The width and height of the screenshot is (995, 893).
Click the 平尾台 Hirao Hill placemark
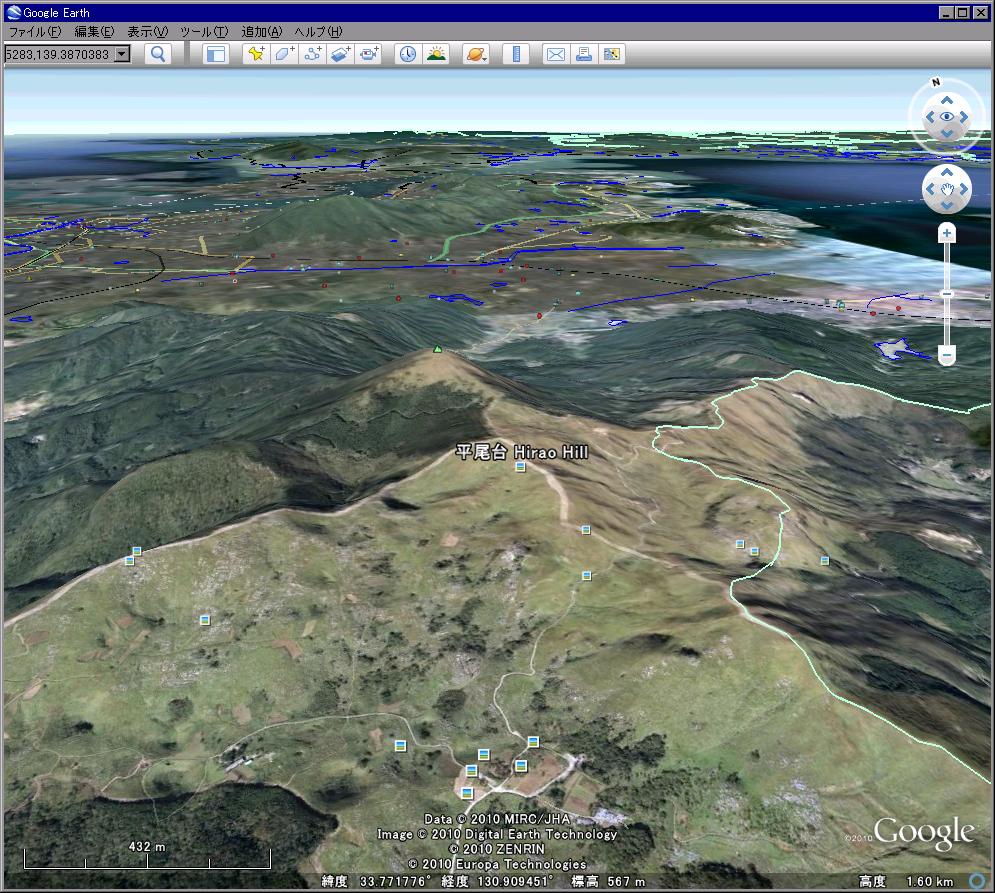(x=520, y=468)
